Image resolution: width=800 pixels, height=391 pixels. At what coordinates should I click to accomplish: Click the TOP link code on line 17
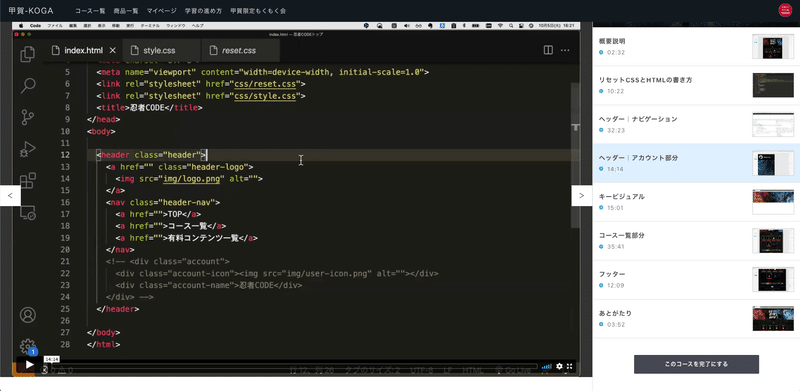click(158, 214)
